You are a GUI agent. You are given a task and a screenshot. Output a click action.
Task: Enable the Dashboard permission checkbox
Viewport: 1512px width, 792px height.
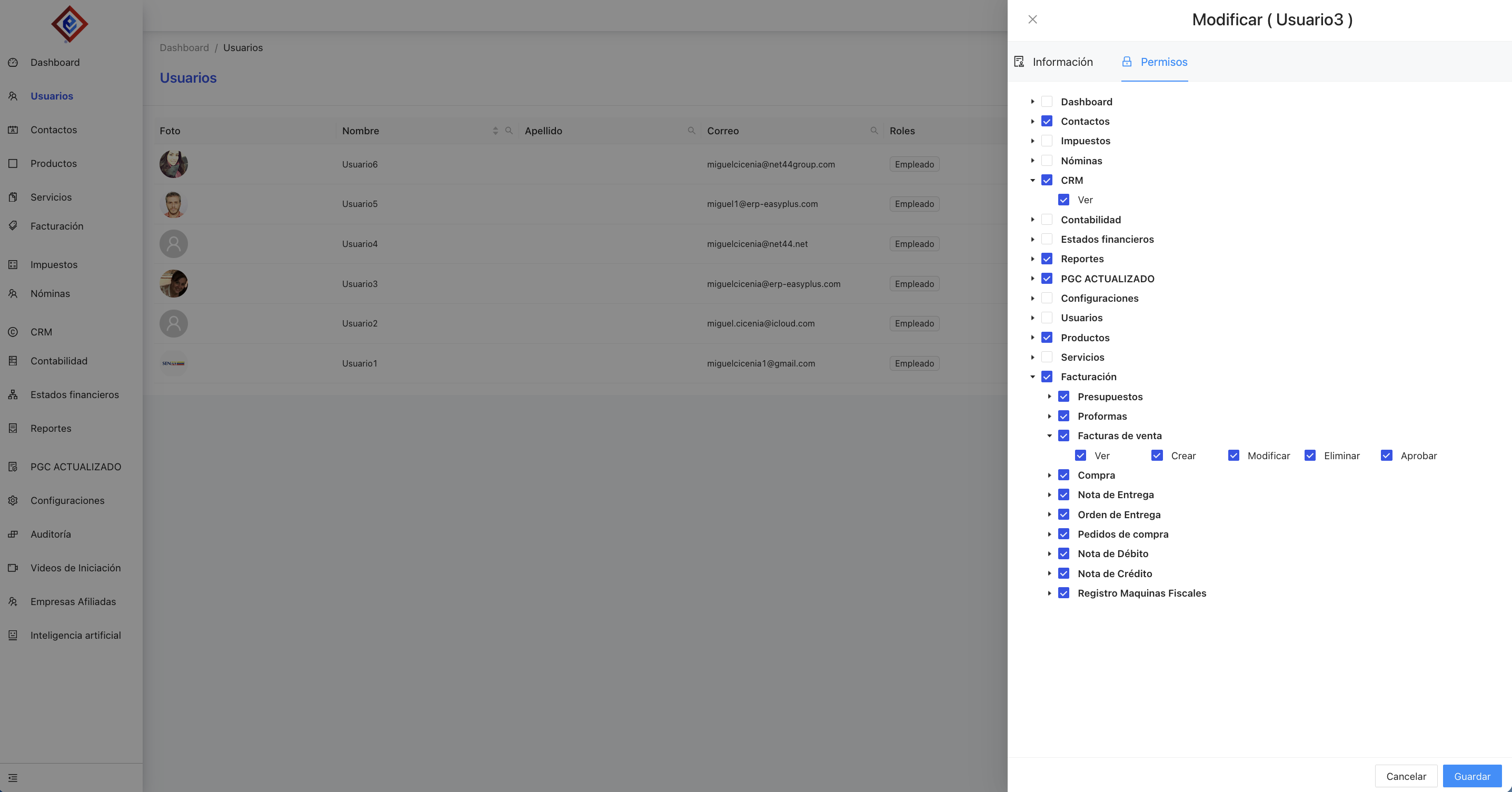pyautogui.click(x=1047, y=102)
